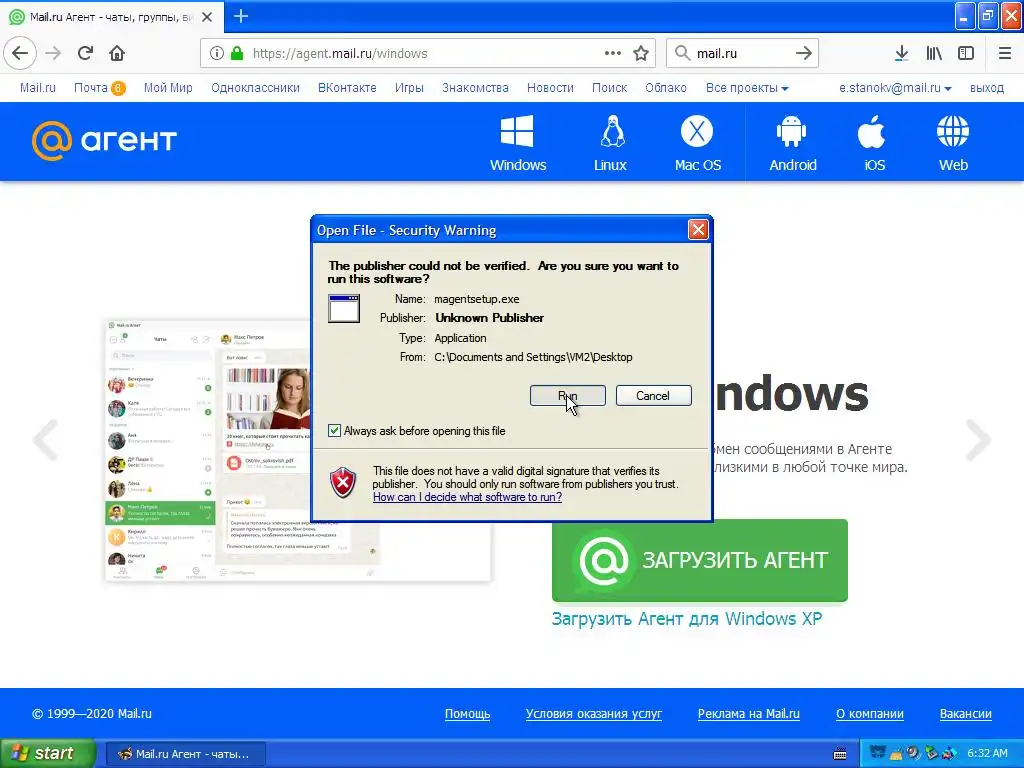The image size is (1024, 768).
Task: Click the green padlock security icon
Action: point(237,54)
